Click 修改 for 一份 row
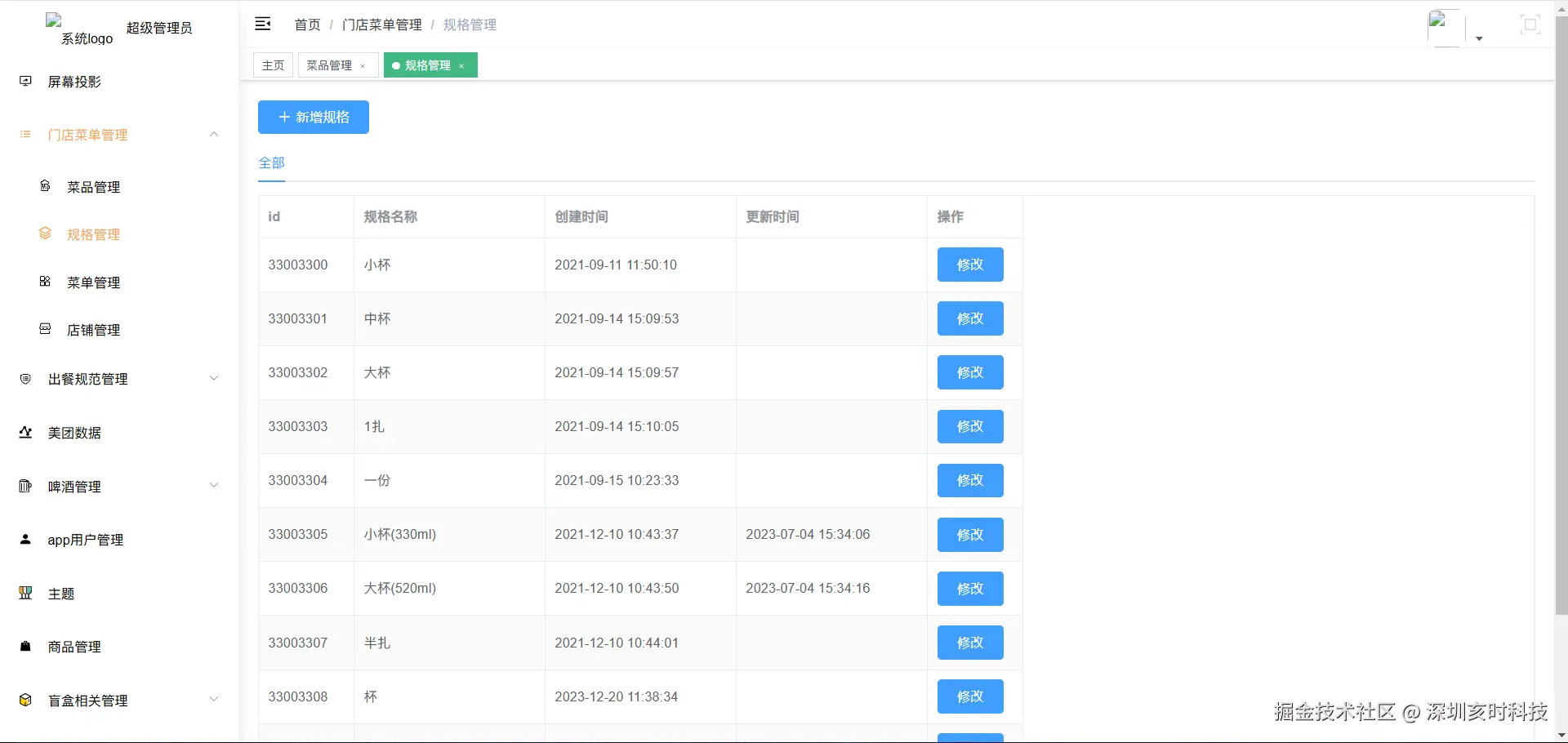The image size is (1568, 743). coord(970,480)
